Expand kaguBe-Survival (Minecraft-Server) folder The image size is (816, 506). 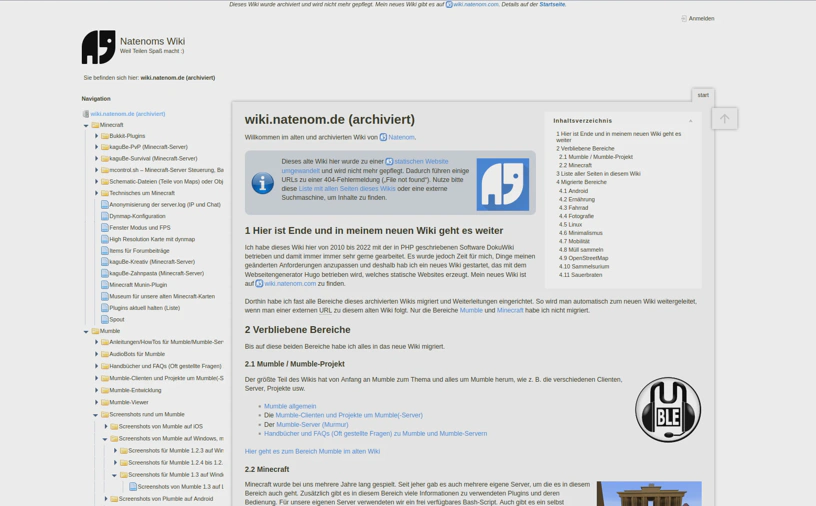96,159
